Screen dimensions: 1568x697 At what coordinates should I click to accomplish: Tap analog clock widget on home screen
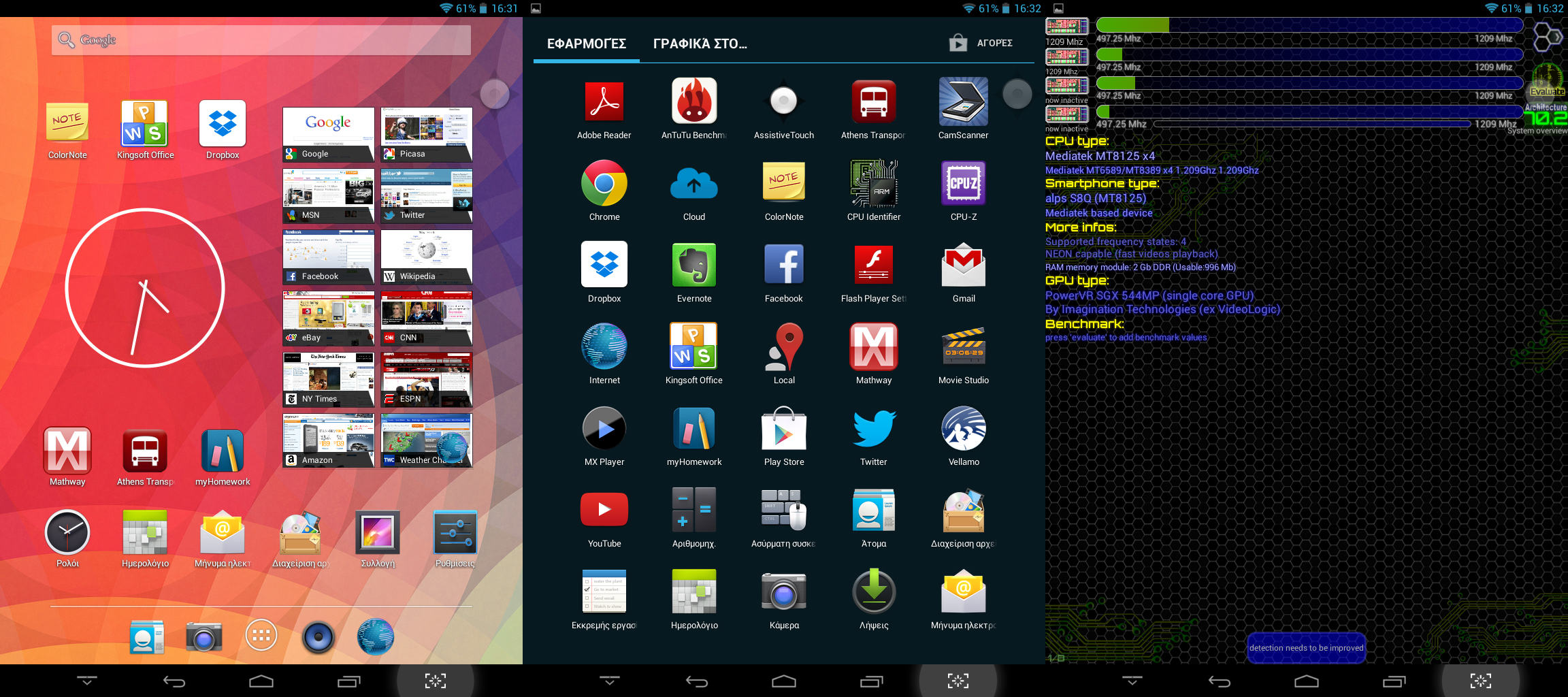click(145, 288)
